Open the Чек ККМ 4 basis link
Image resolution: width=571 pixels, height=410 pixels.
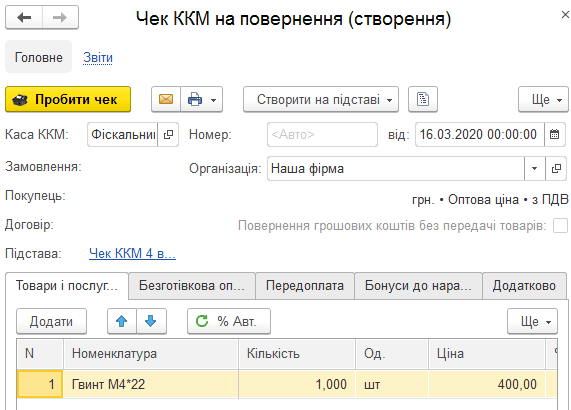[132, 253]
